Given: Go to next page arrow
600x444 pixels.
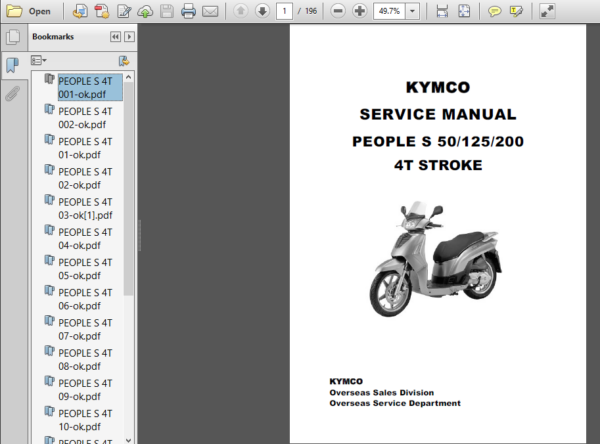Looking at the screenshot, I should tap(262, 11).
